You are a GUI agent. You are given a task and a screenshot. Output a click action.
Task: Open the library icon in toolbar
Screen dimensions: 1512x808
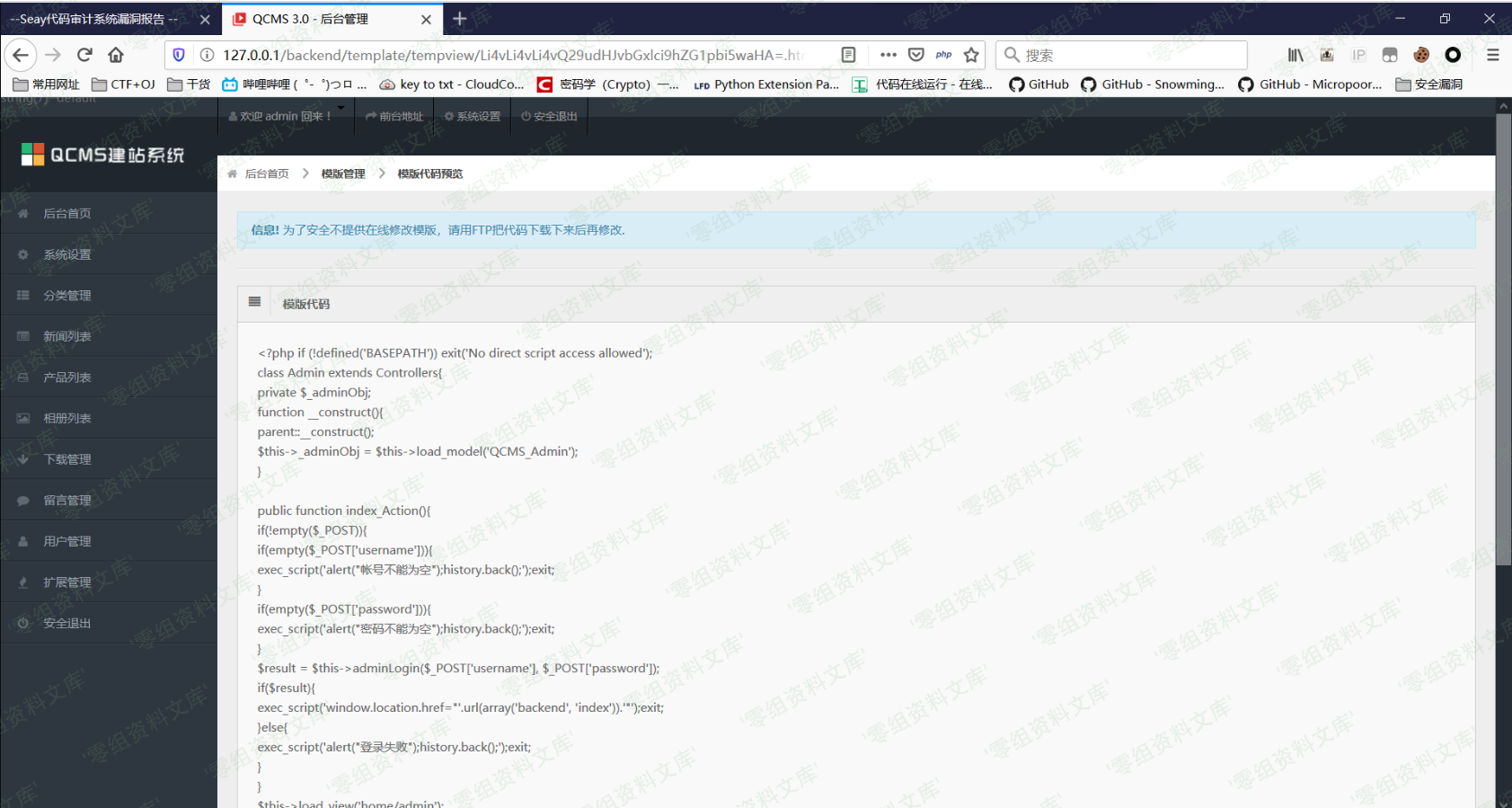click(x=1295, y=55)
